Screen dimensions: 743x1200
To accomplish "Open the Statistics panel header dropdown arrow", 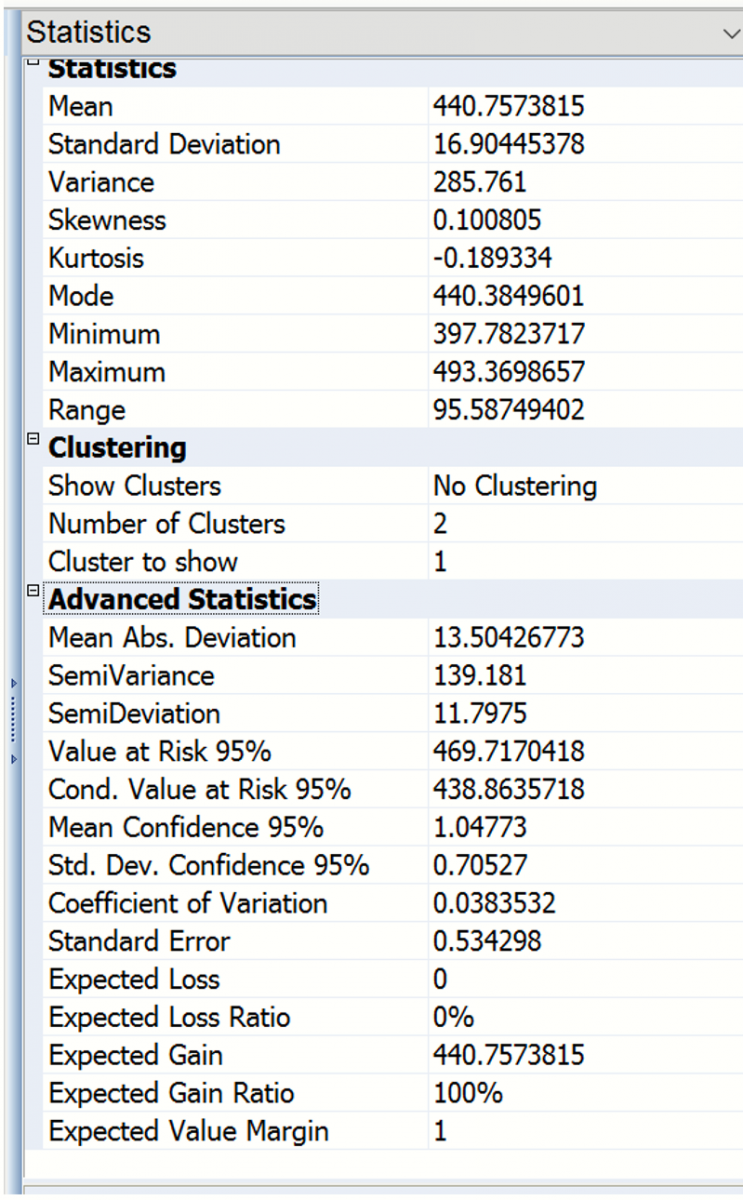I will pyautogui.click(x=732, y=33).
